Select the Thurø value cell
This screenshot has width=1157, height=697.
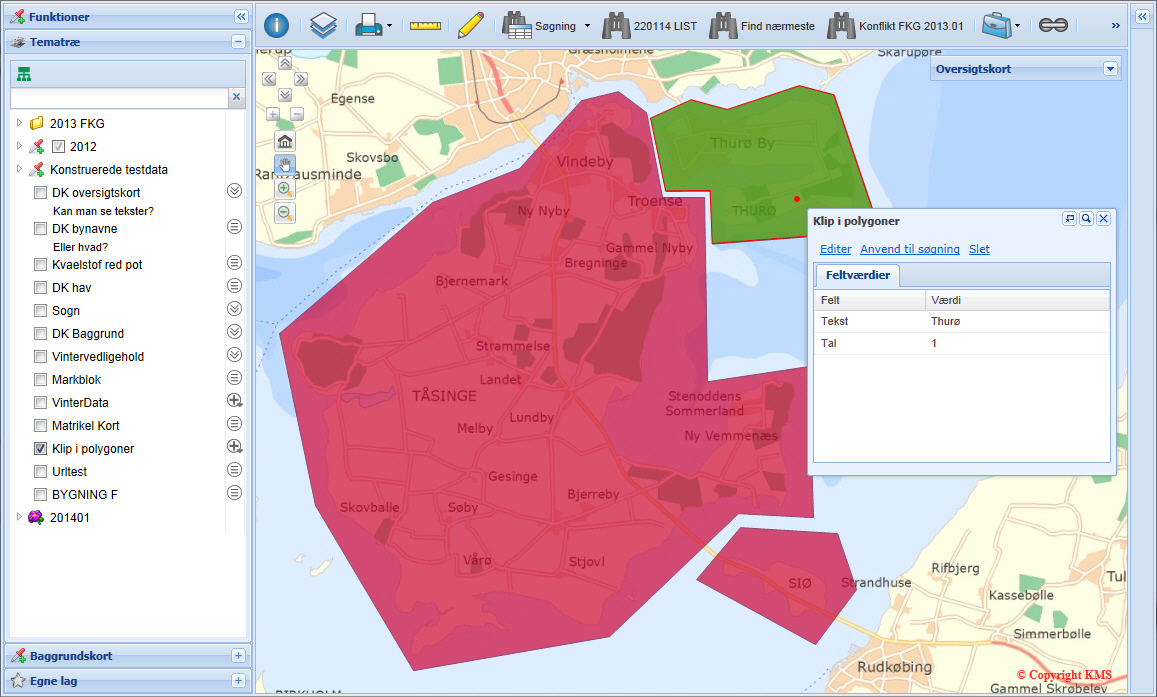(1018, 322)
